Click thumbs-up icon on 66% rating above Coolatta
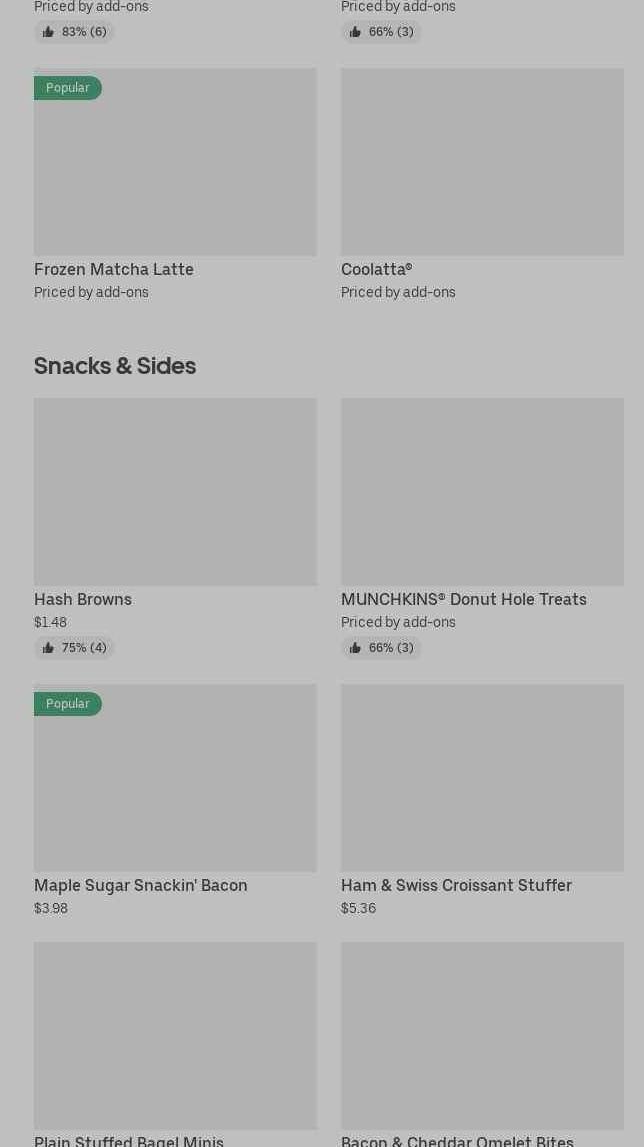 point(355,32)
